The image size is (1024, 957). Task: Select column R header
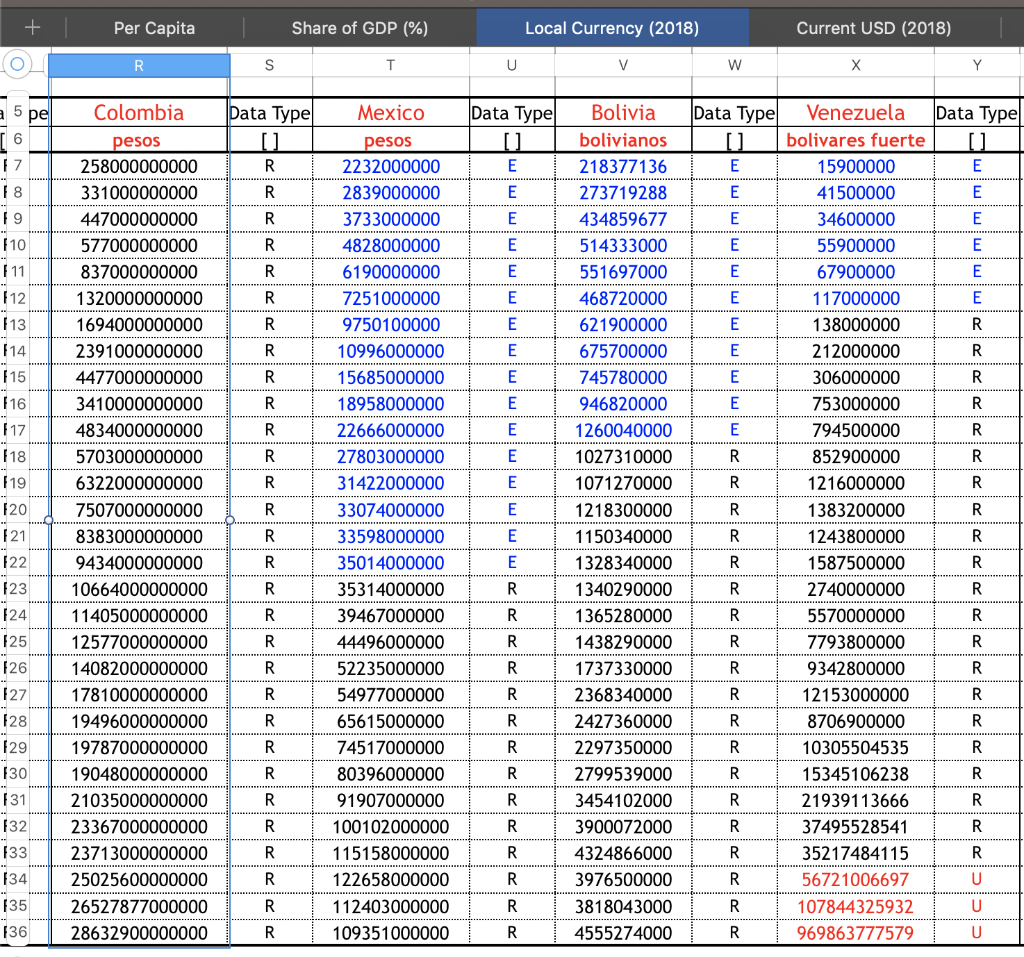click(139, 65)
